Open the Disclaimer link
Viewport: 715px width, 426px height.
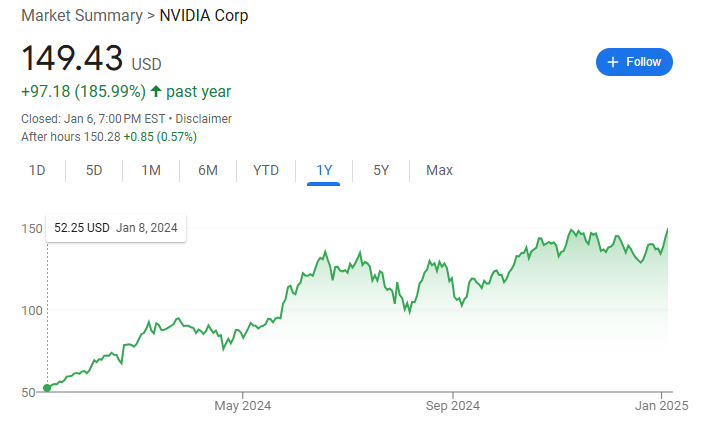(204, 118)
